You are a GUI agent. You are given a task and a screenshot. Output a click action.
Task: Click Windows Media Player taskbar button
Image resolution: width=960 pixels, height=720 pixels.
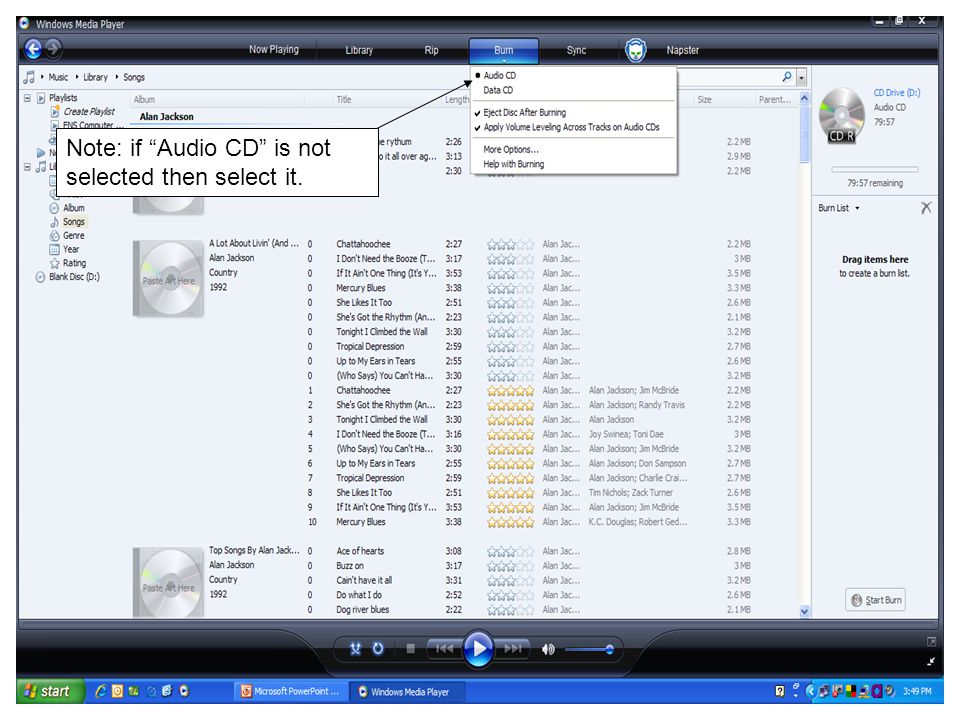coord(406,692)
